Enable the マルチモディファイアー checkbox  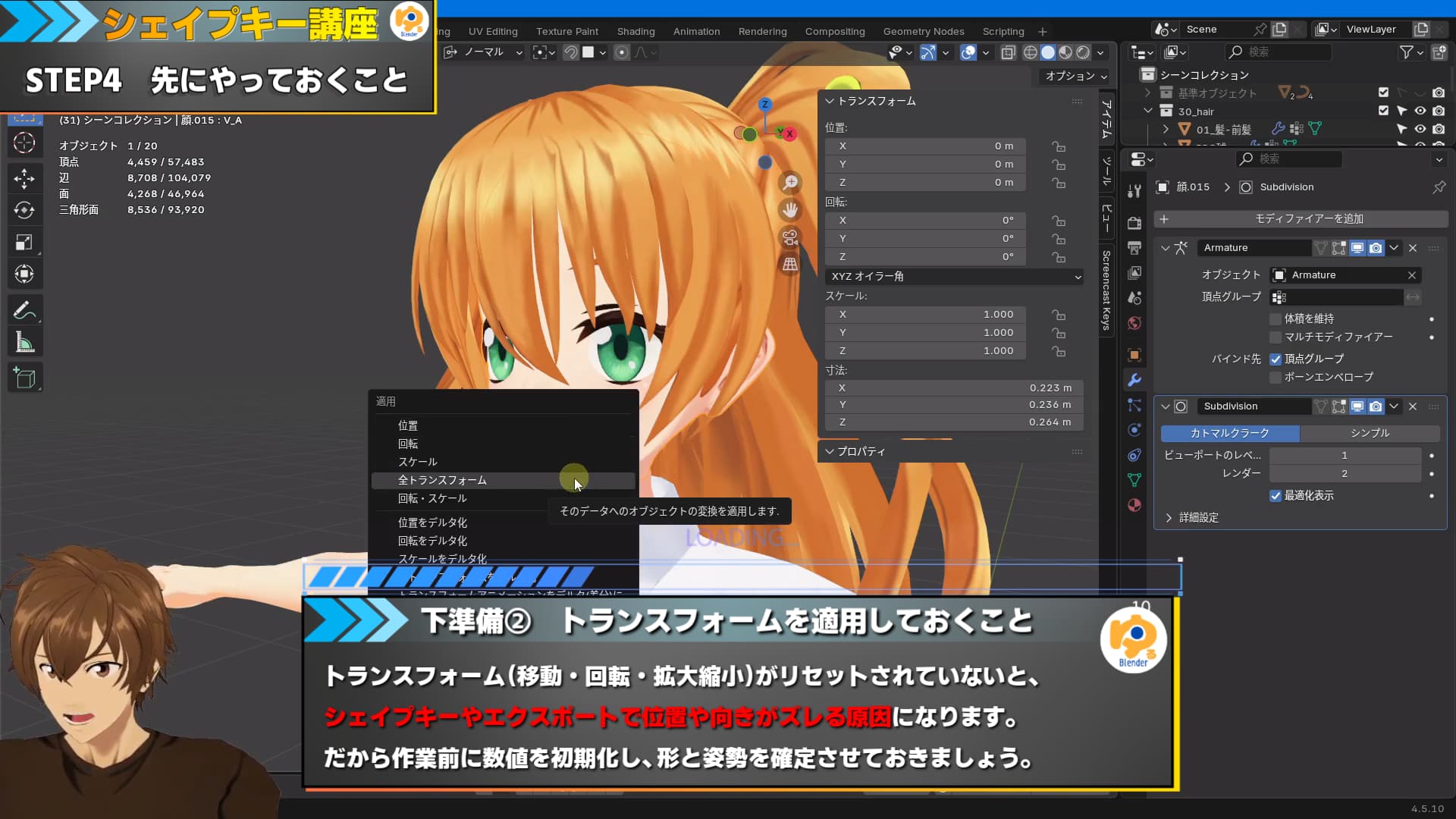pyautogui.click(x=1276, y=337)
